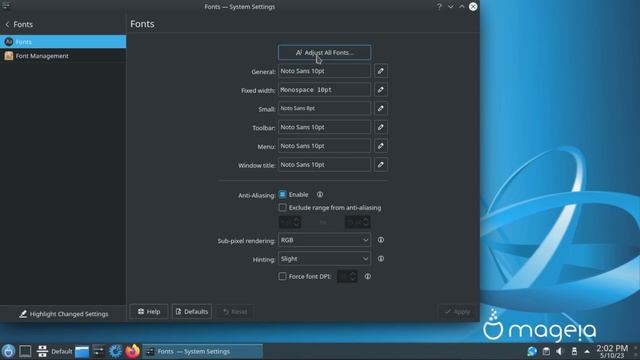Open the Sub-pixel rendering RGB dropdown
Screen dimensions: 640x360
[x=324, y=240]
